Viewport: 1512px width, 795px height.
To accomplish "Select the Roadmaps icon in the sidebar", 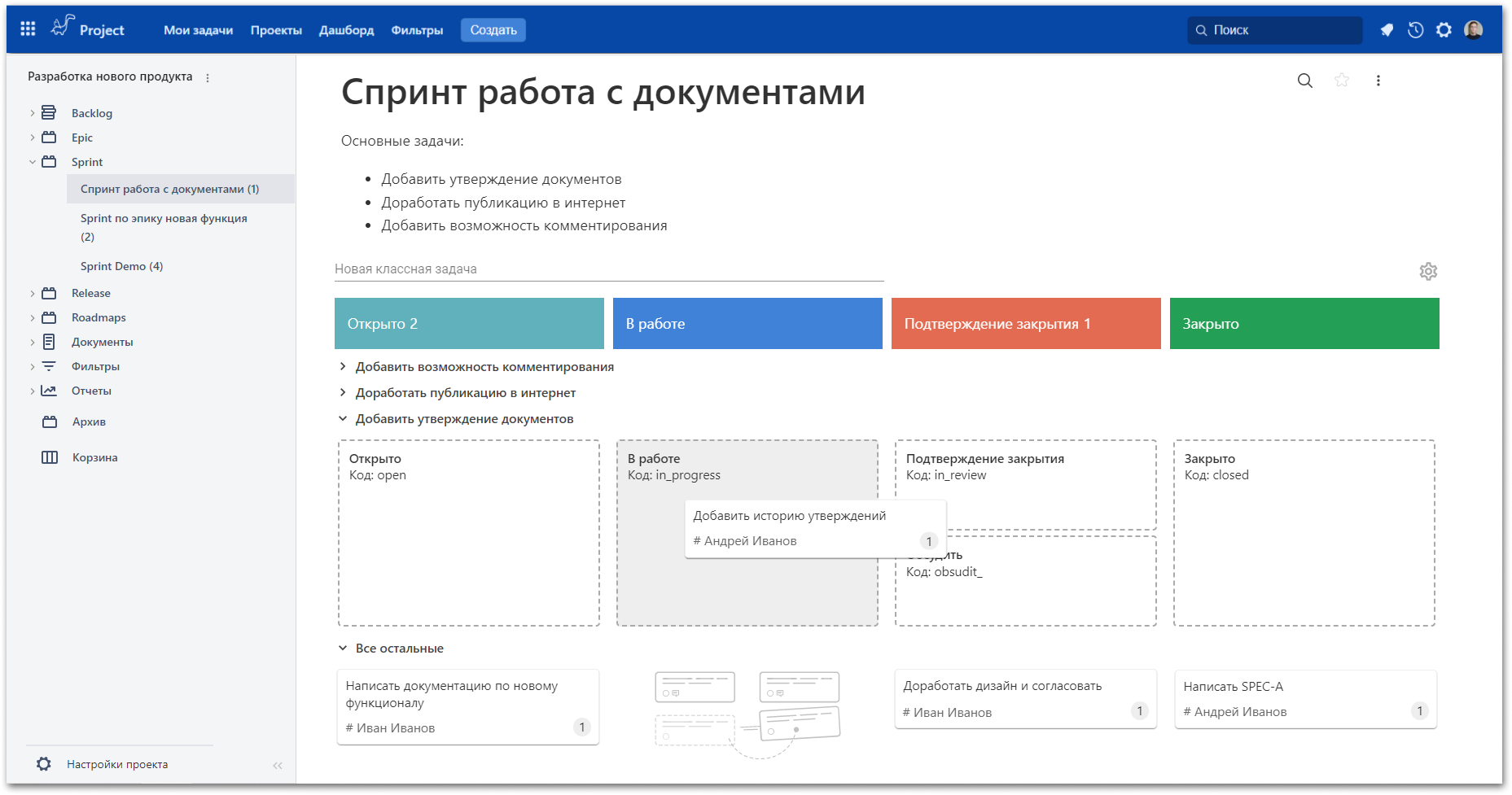I will [49, 317].
